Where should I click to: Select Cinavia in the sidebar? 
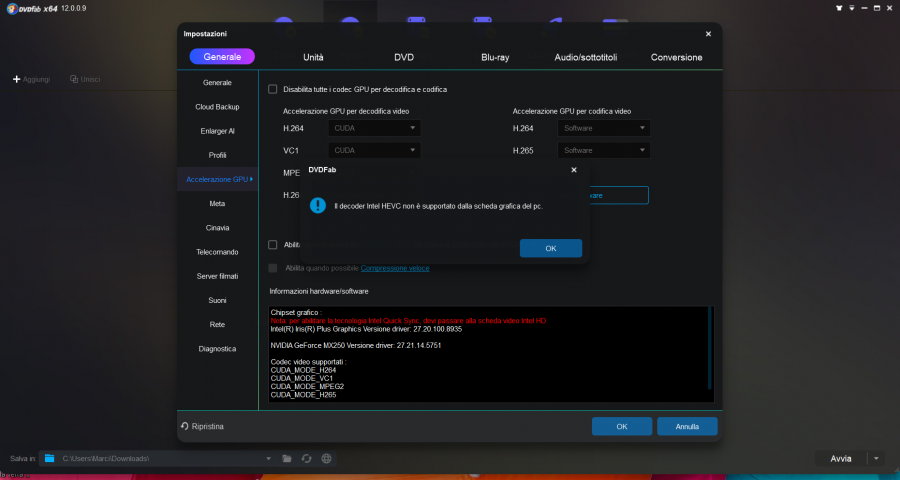(218, 227)
